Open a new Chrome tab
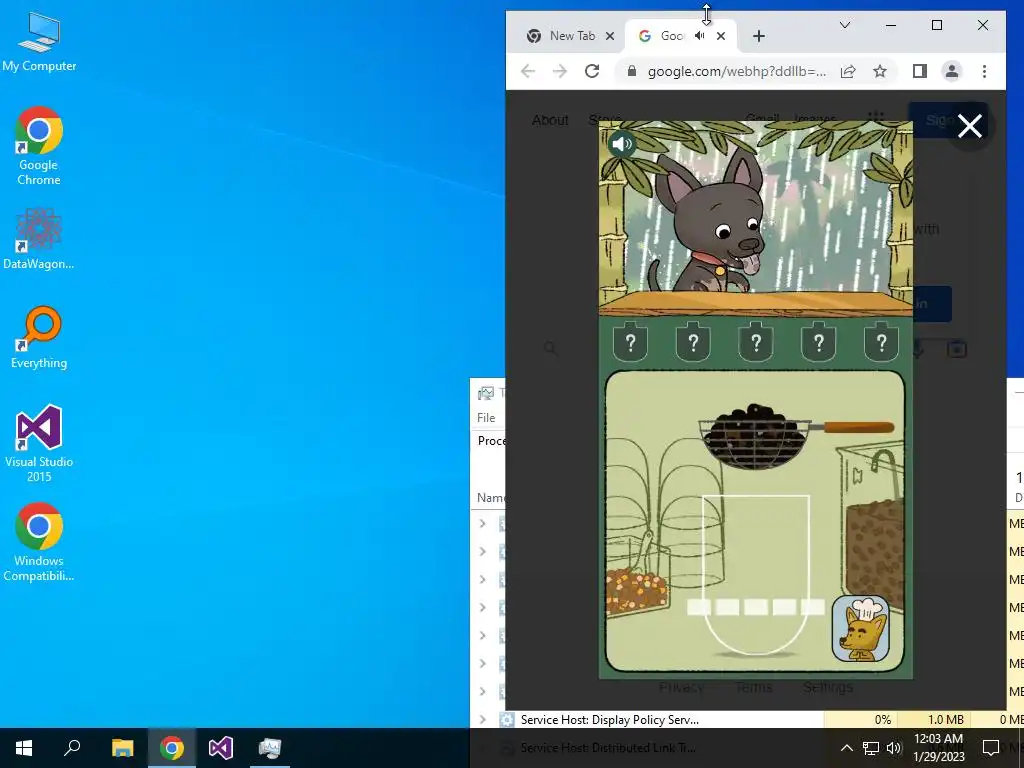 coord(758,36)
